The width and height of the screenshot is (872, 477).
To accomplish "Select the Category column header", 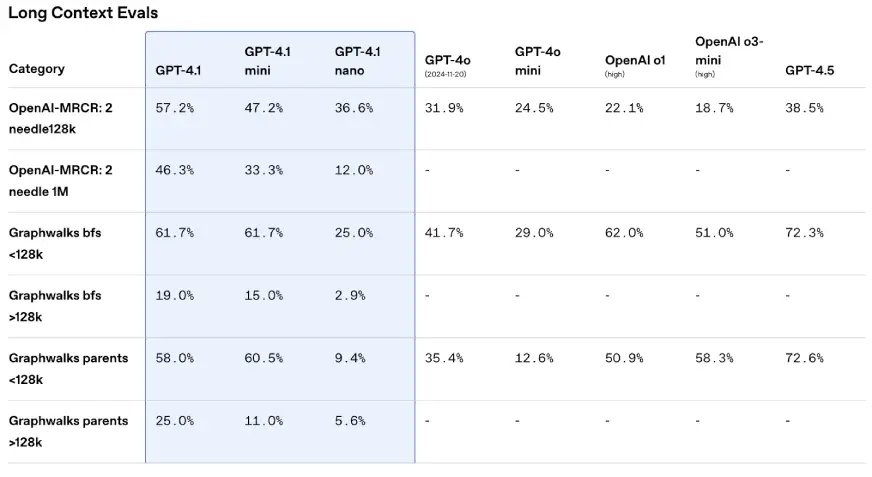I will point(37,69).
